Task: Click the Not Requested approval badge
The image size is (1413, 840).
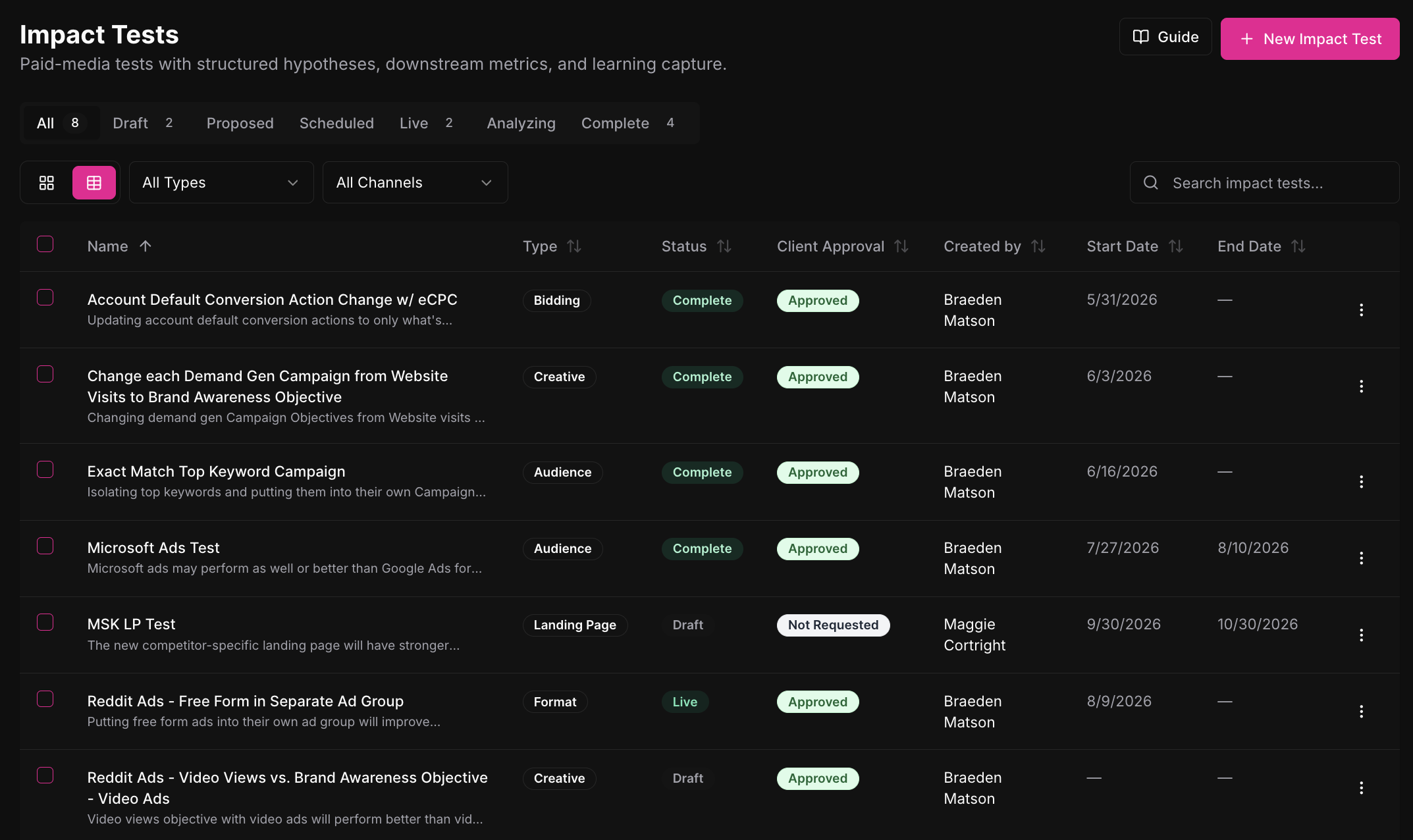Action: 833,625
